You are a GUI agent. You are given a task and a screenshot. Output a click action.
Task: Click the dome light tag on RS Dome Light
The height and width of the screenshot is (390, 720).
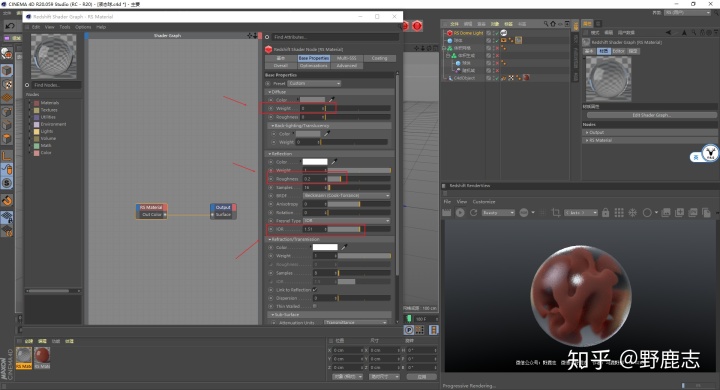pyautogui.click(x=504, y=33)
